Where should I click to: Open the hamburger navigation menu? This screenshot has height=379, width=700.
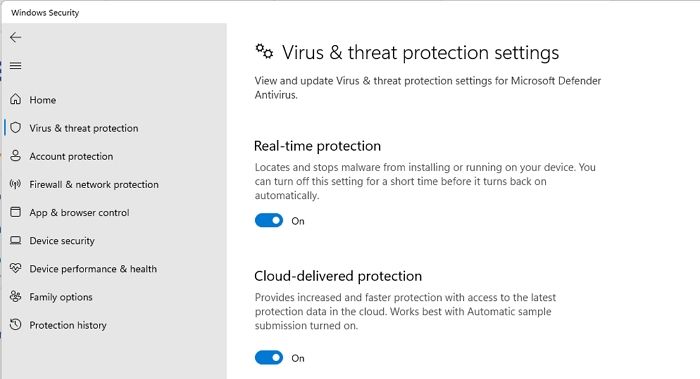(x=16, y=66)
